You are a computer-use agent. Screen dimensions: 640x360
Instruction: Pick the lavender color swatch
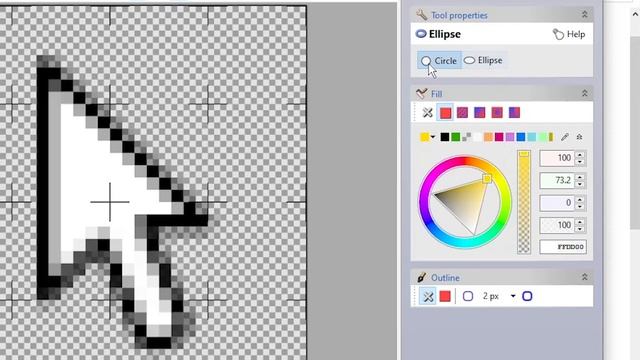(x=510, y=137)
